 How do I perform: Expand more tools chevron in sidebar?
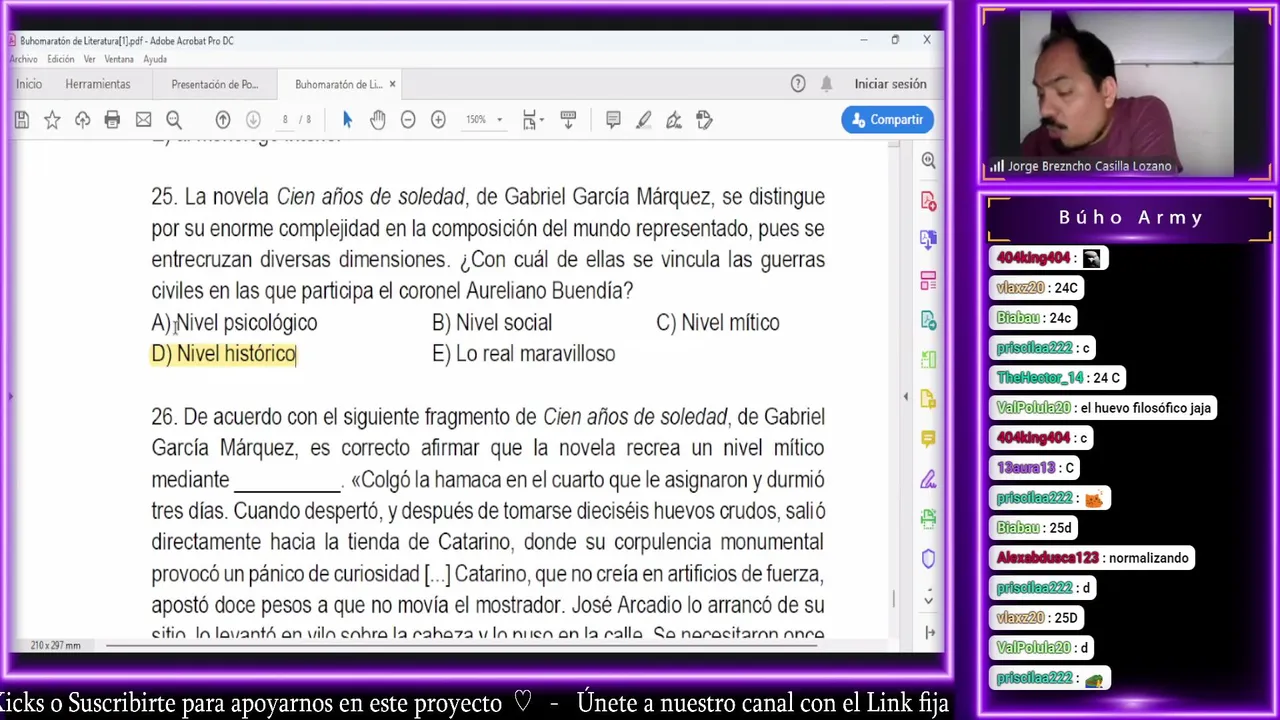click(x=928, y=599)
